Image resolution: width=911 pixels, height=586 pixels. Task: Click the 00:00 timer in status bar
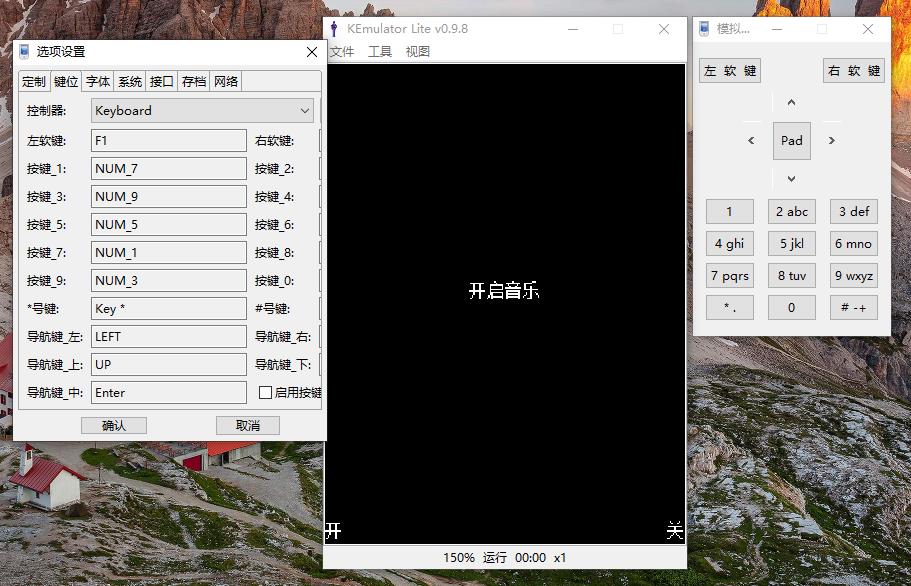tap(530, 558)
